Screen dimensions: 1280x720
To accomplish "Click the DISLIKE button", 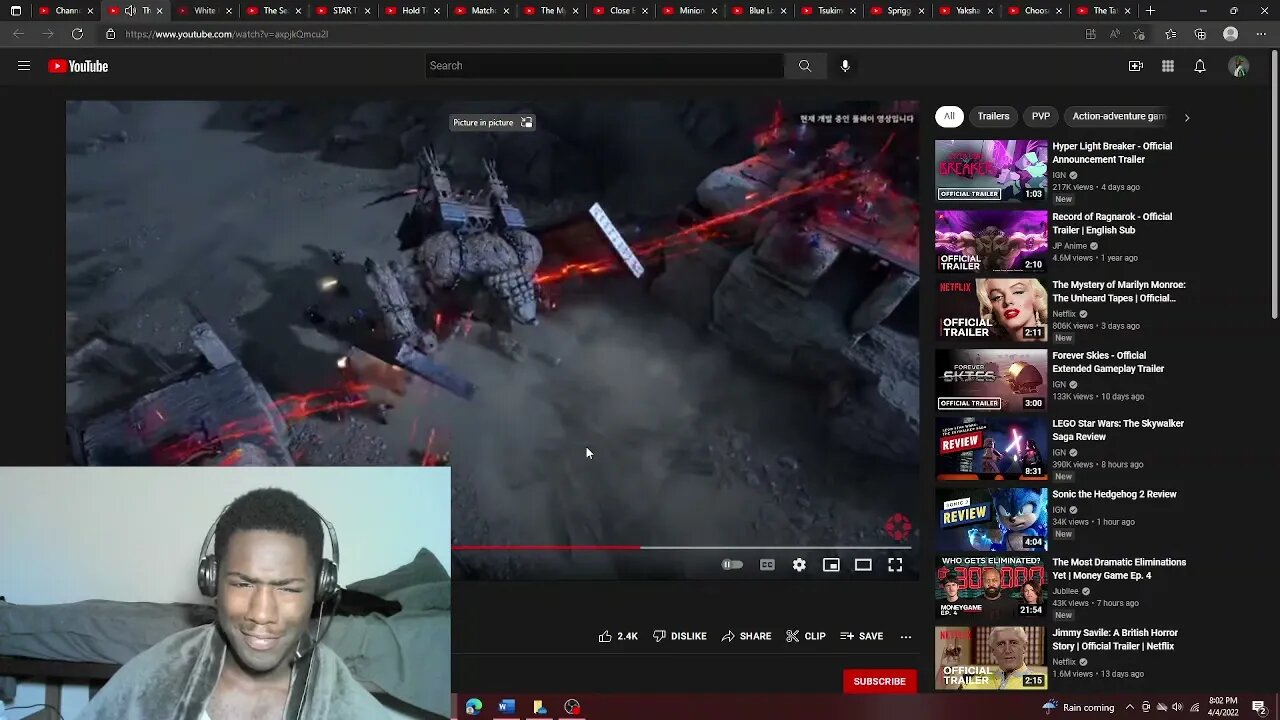I will tap(680, 636).
